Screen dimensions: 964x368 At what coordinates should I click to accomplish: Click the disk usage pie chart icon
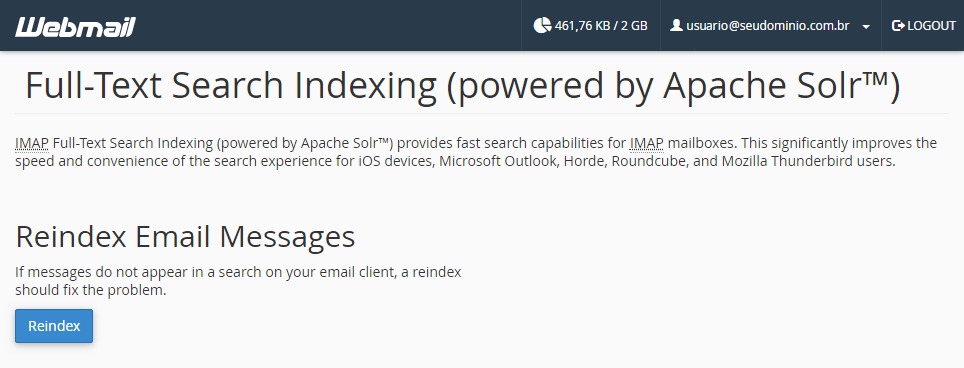coord(542,25)
